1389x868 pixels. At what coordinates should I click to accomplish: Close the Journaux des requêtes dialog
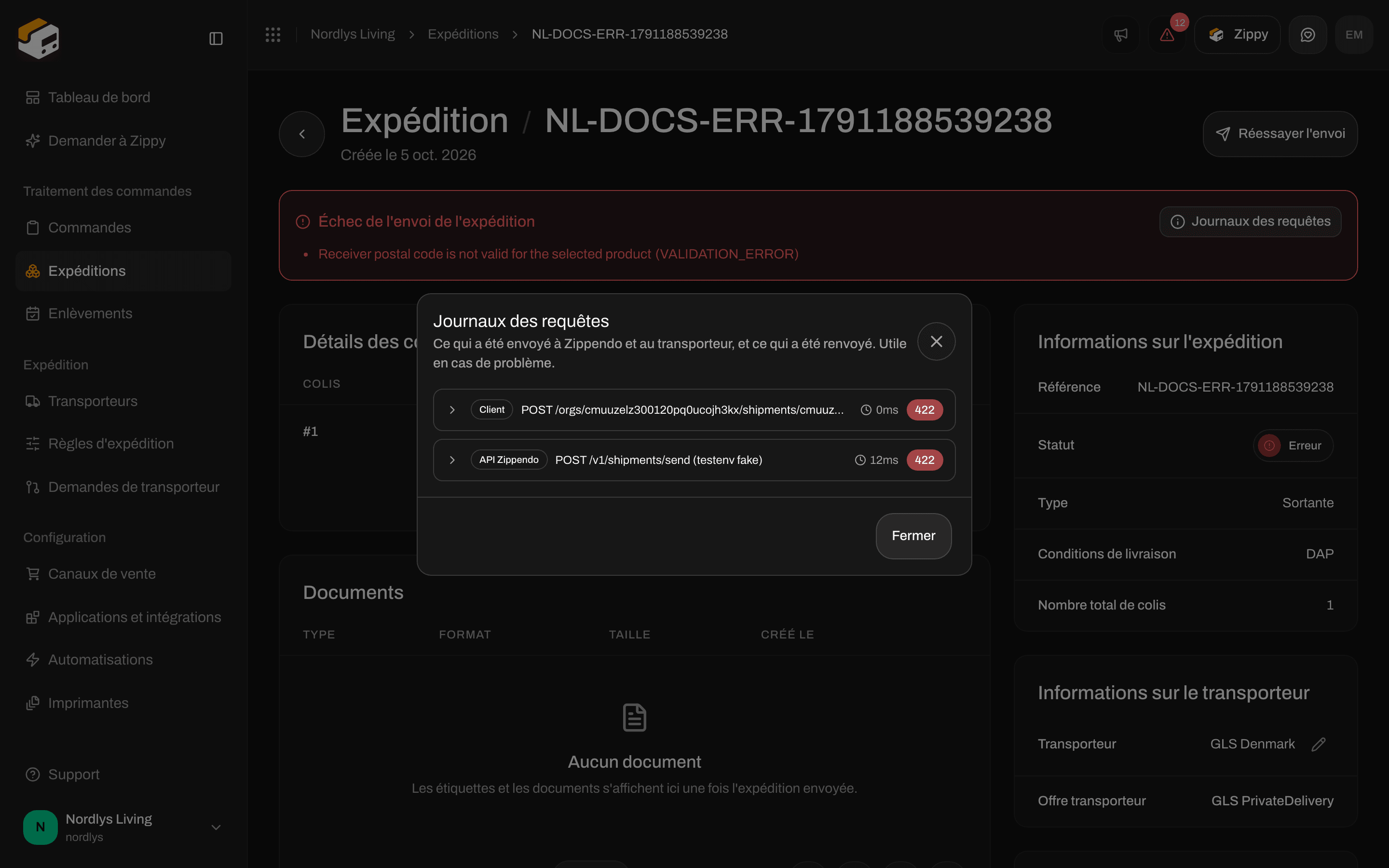(x=936, y=341)
